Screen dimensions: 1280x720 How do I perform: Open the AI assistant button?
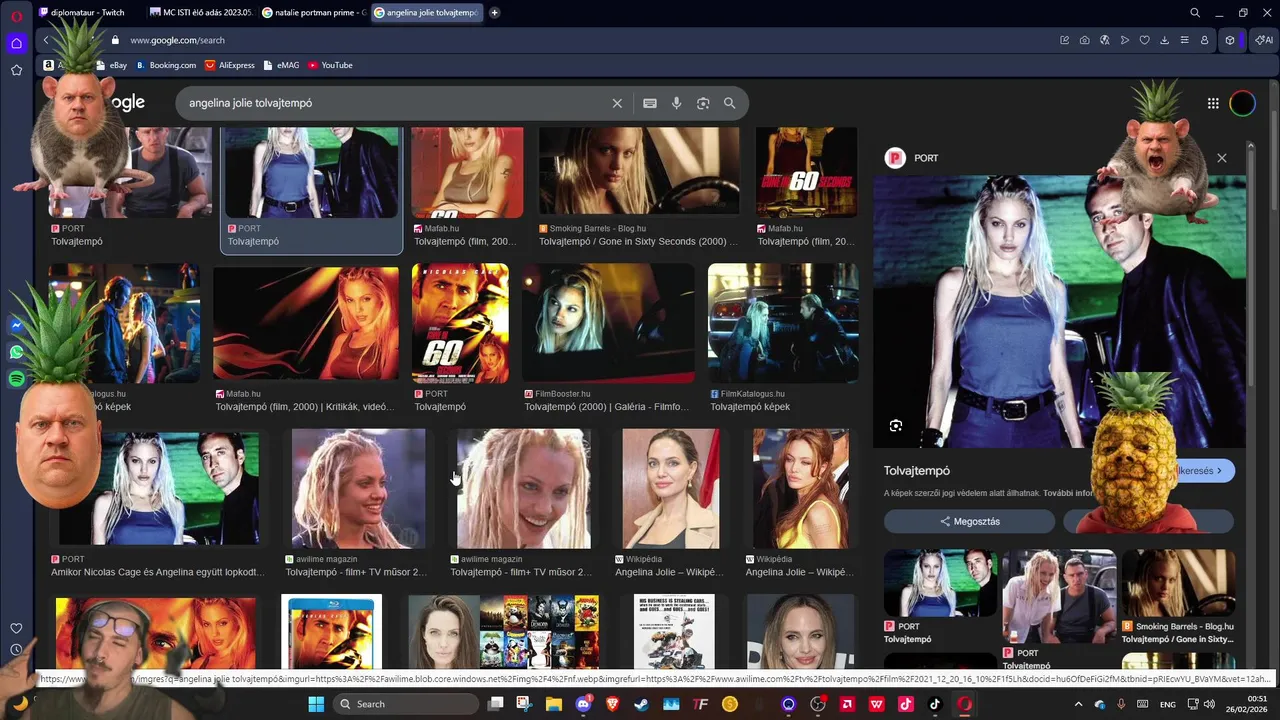[1264, 40]
